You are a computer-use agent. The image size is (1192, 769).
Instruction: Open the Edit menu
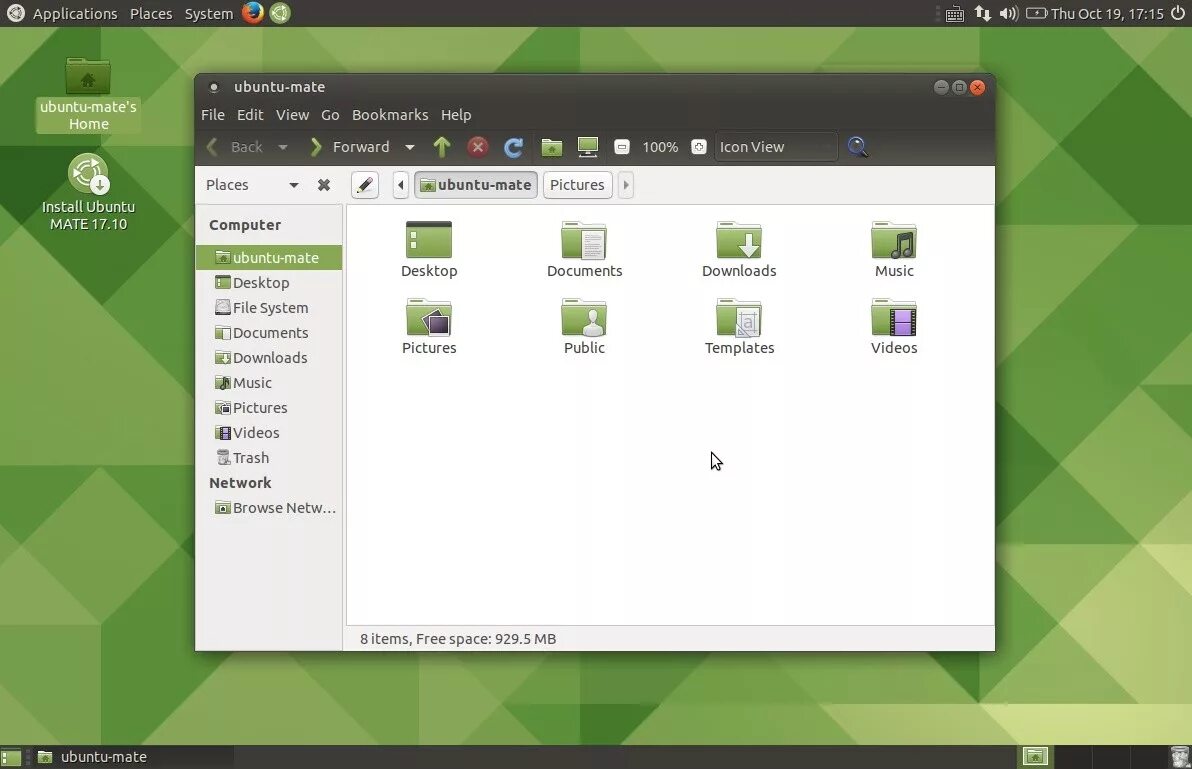[x=250, y=115]
